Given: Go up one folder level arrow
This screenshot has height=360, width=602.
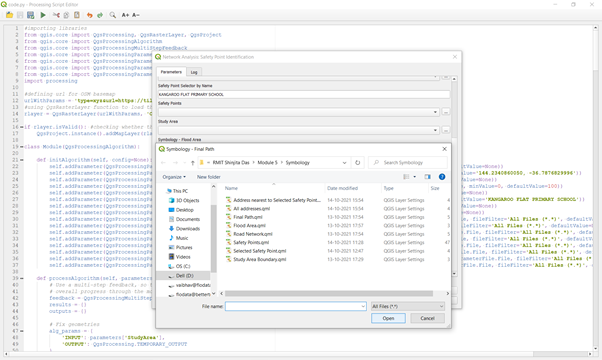Looking at the screenshot, I should click(x=192, y=163).
